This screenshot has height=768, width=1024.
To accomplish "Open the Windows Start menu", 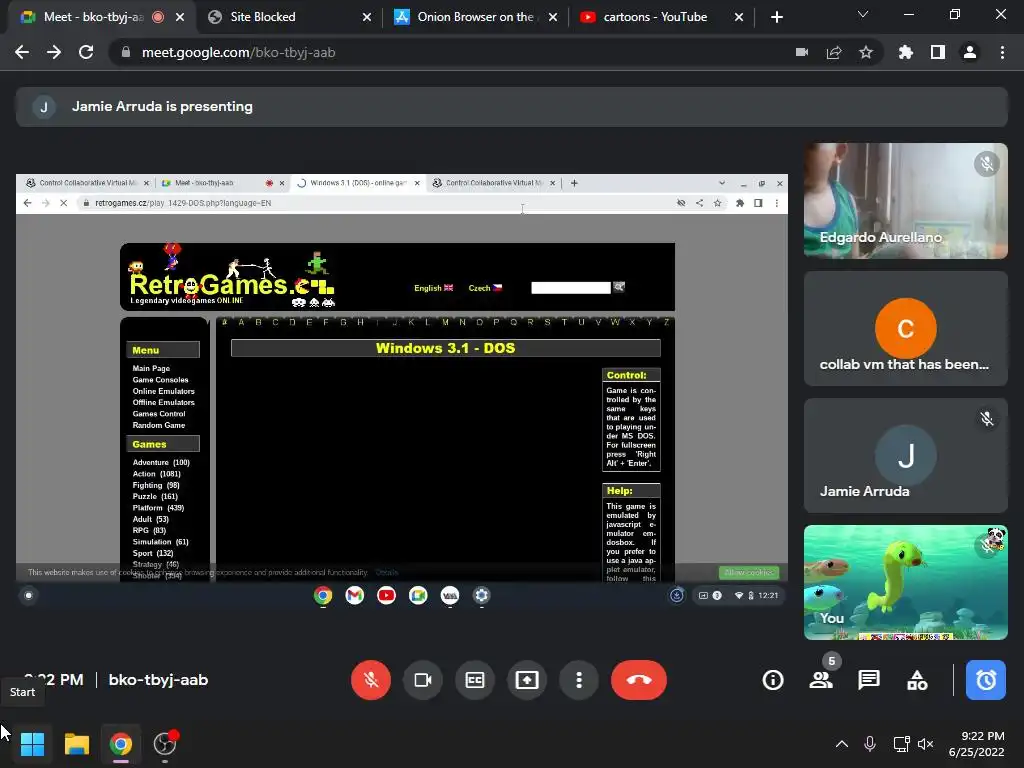I will [32, 744].
